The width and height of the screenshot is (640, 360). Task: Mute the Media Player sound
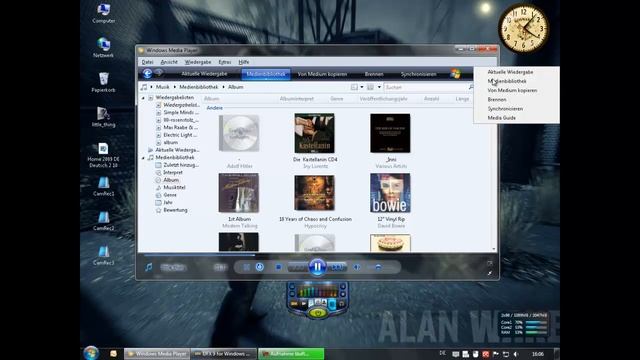(x=357, y=267)
